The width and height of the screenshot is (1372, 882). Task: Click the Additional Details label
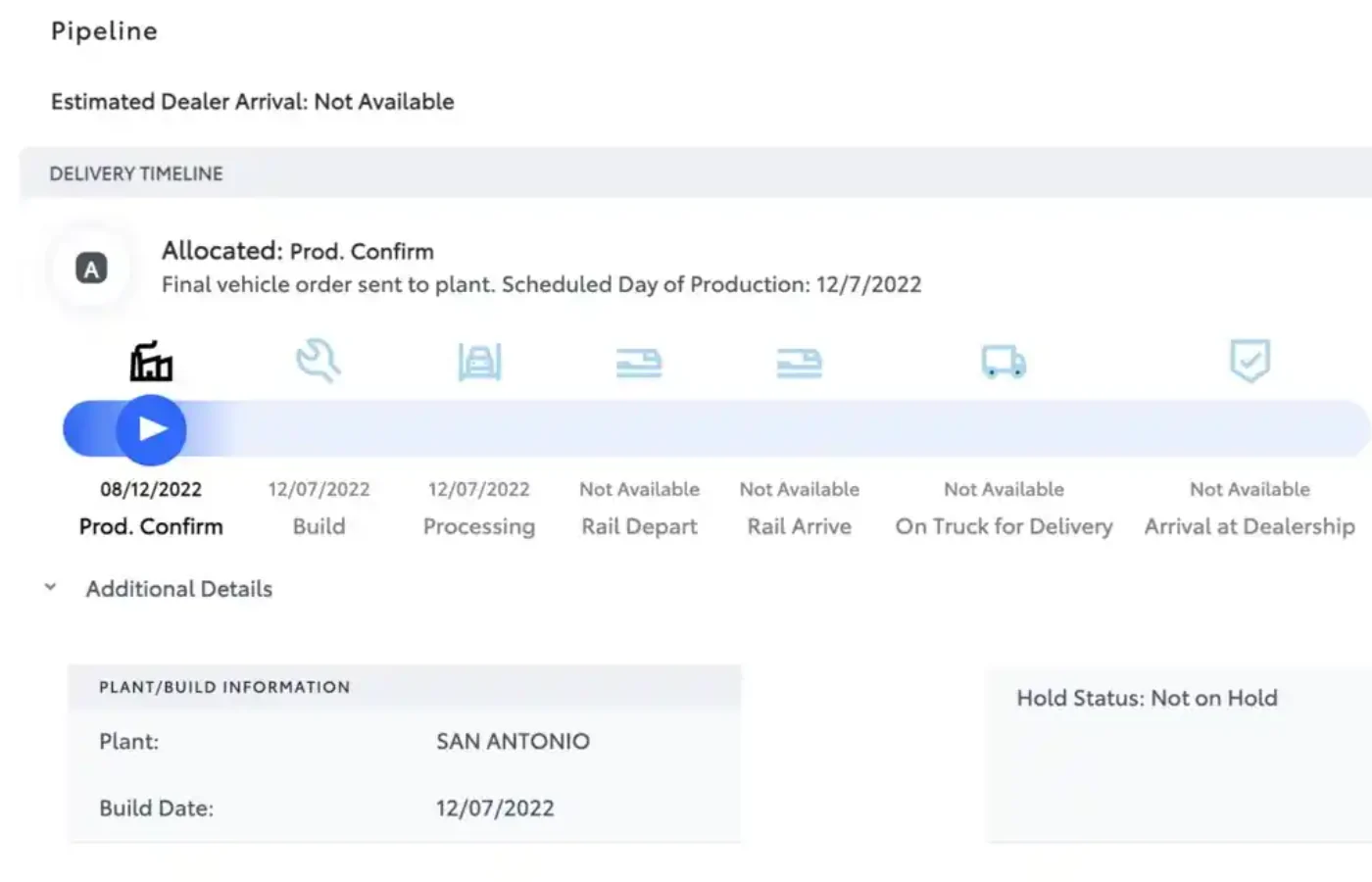[x=179, y=589]
